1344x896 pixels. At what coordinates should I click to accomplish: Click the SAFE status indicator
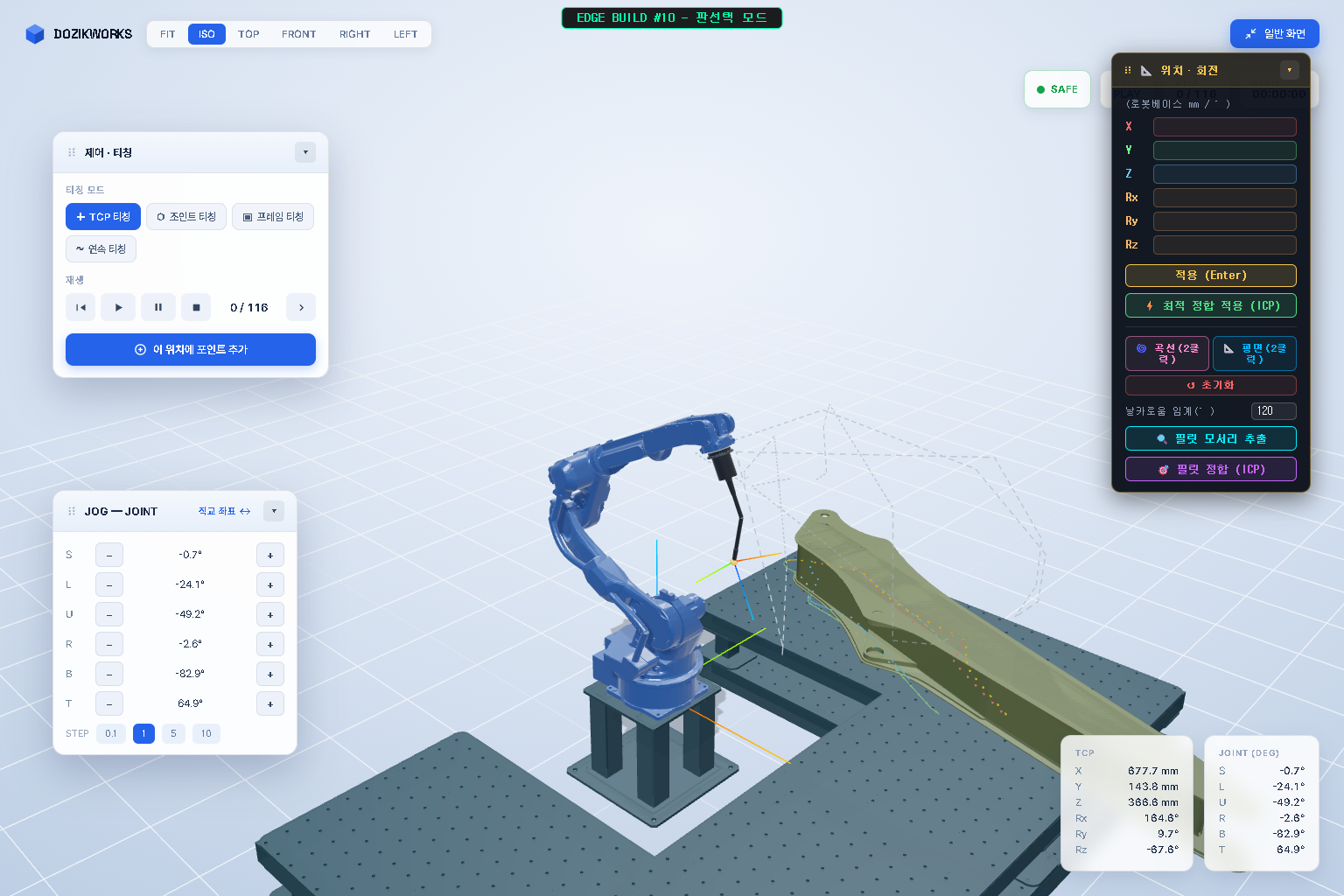click(x=1057, y=89)
